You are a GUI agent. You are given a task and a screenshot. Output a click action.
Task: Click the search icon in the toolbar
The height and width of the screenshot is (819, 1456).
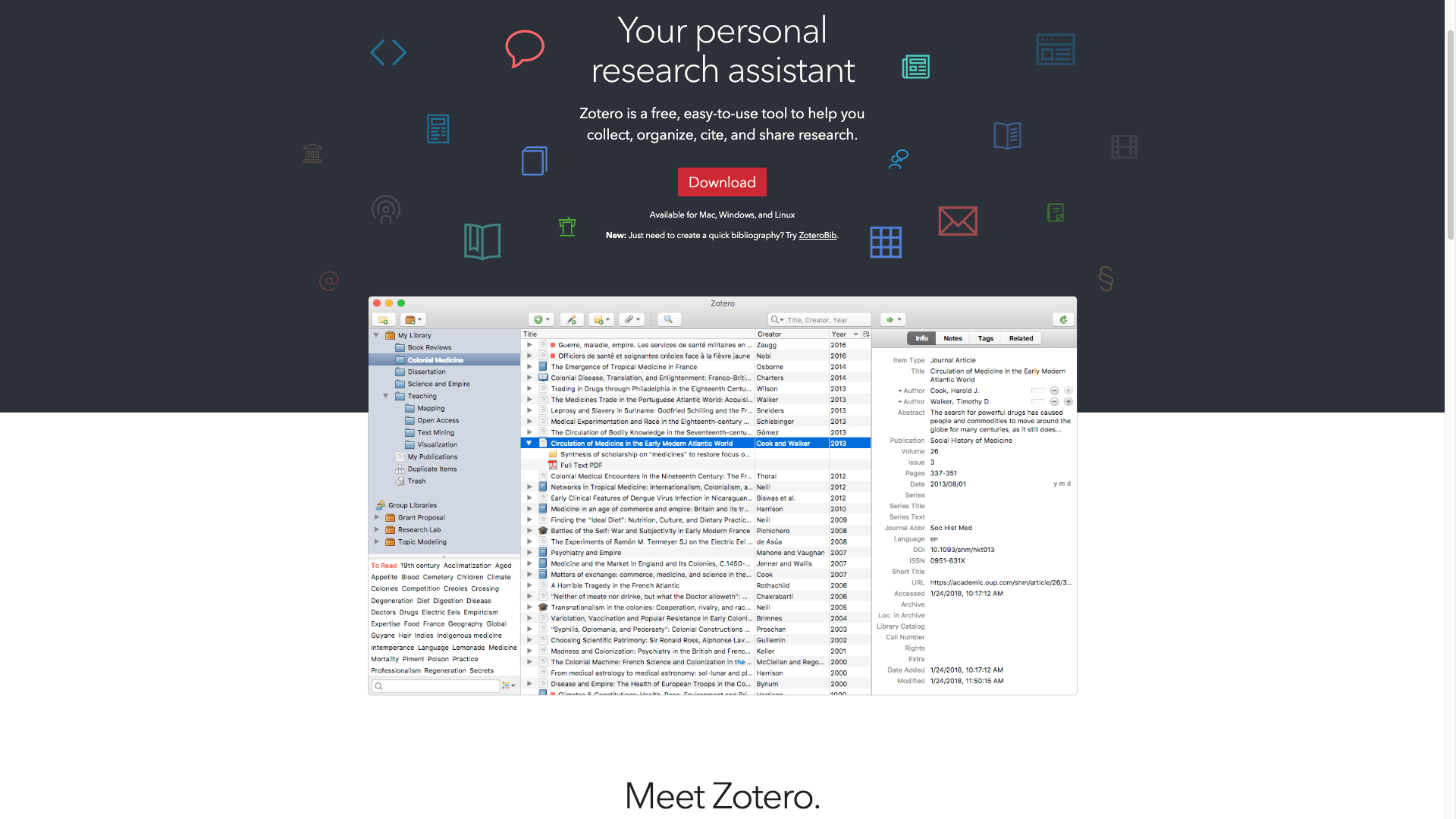click(x=668, y=319)
